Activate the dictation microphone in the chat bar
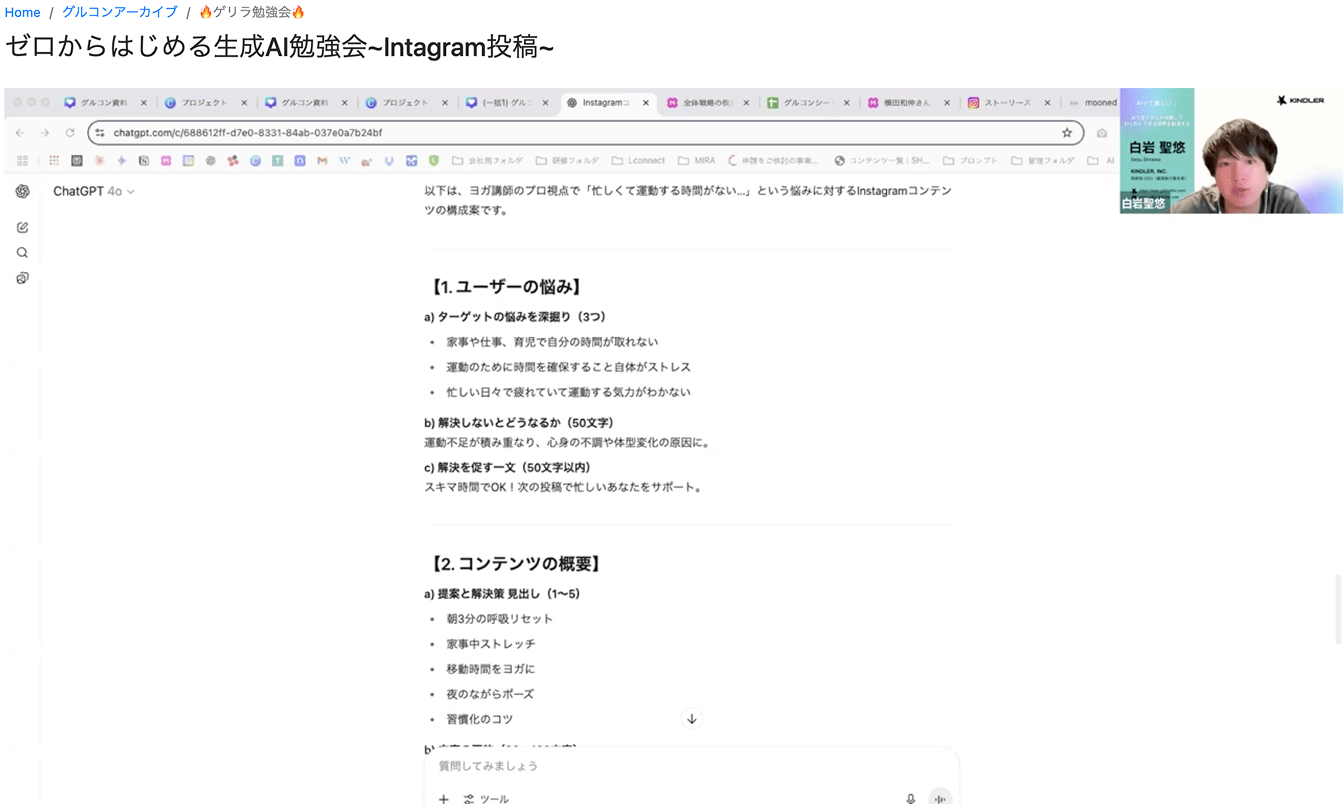Screen dimensions: 1344x804 [911, 797]
